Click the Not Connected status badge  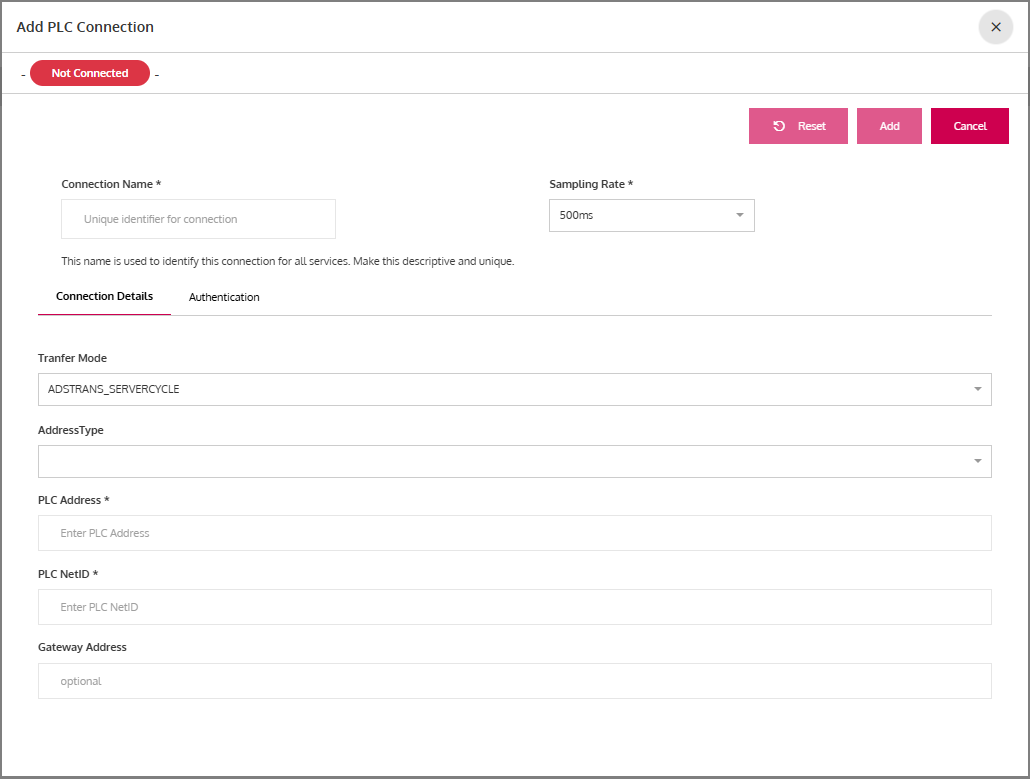tap(90, 73)
